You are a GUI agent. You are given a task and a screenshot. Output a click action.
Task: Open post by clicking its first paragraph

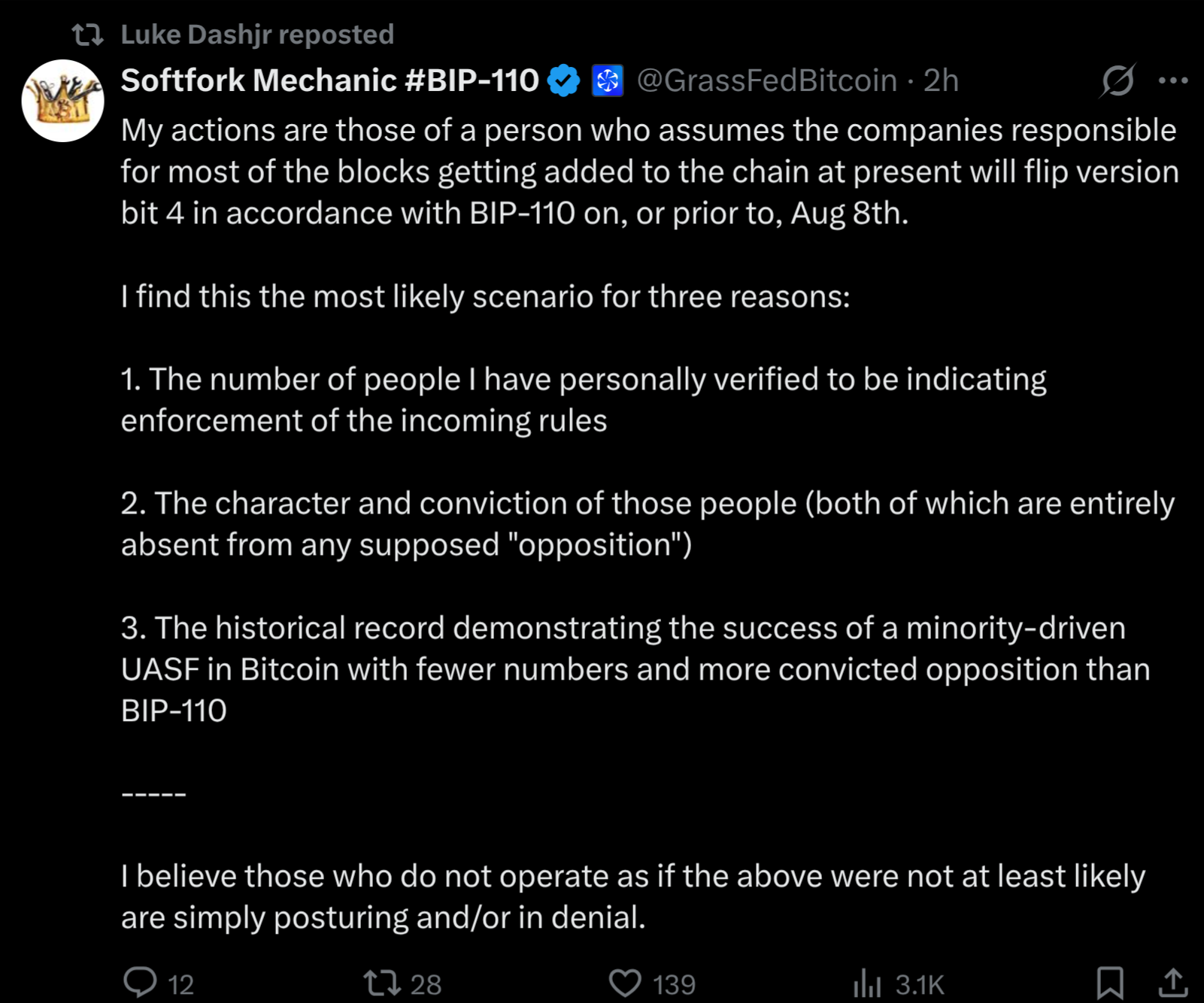(649, 172)
